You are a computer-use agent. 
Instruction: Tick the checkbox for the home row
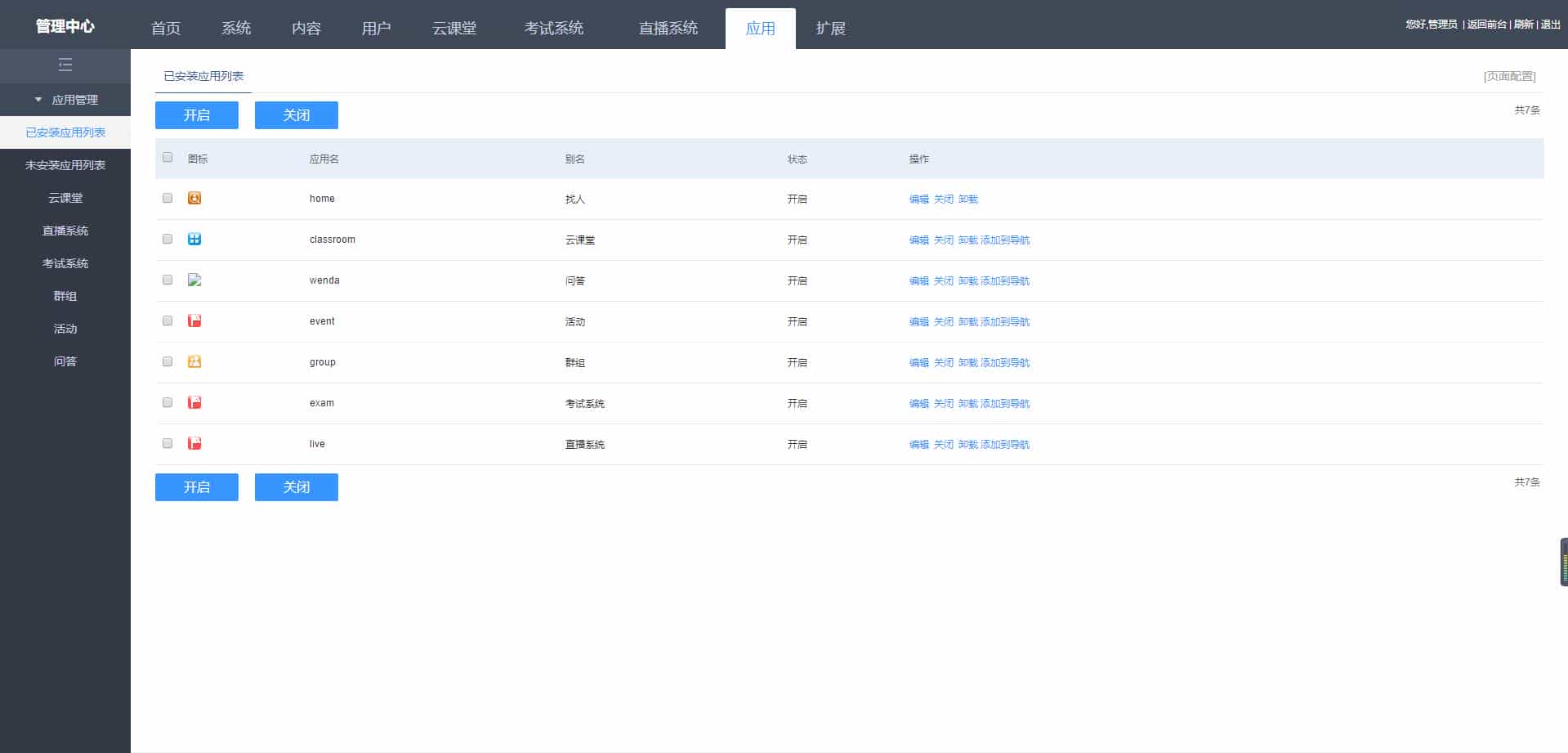[x=168, y=198]
